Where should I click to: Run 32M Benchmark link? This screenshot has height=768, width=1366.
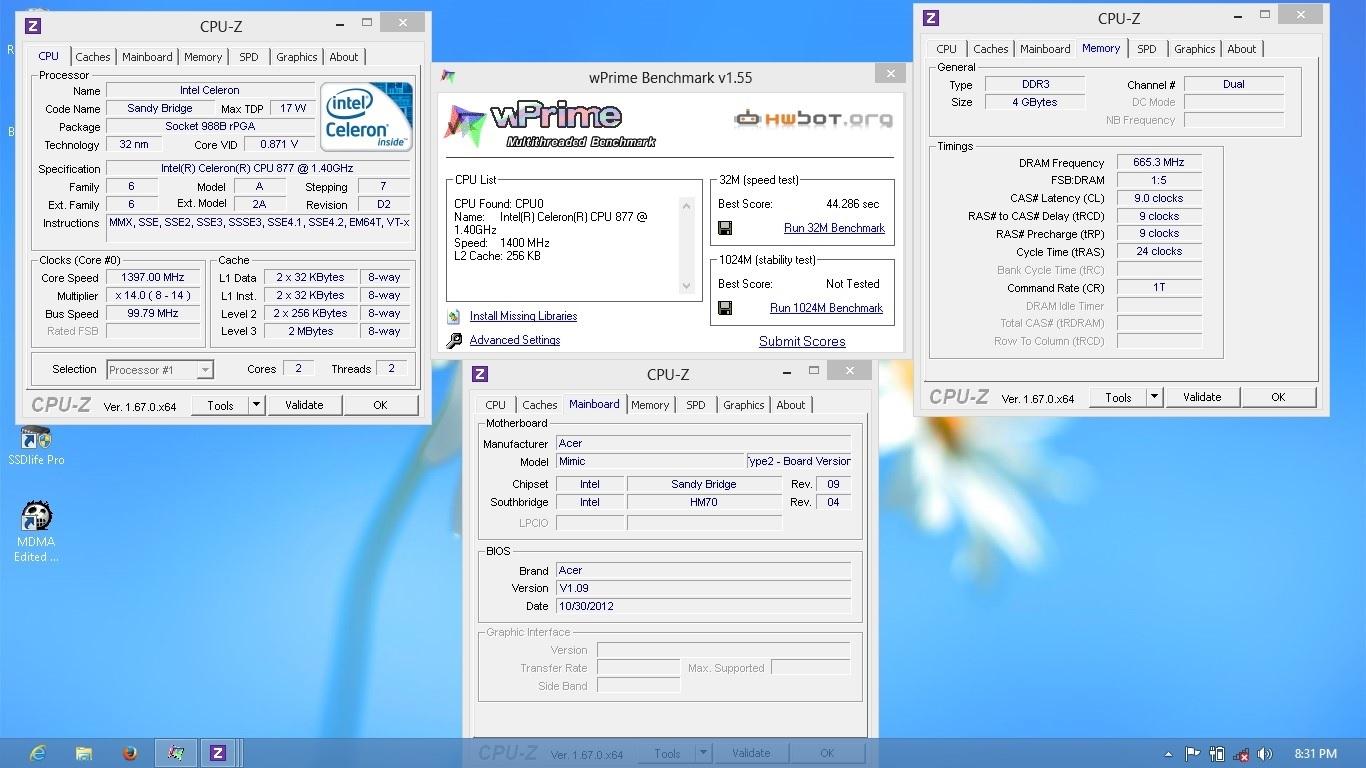point(834,228)
